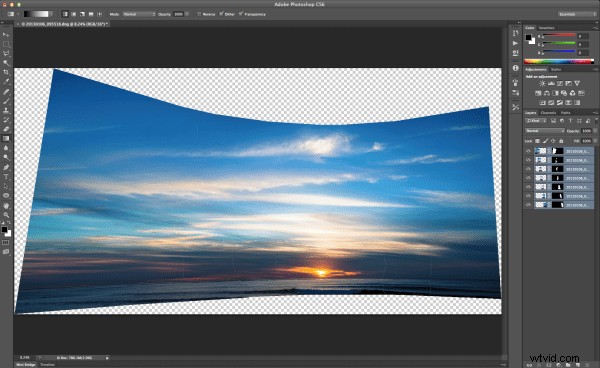600x368 pixels.
Task: Open the gradient picker dropdown arrow
Action: tap(51, 14)
